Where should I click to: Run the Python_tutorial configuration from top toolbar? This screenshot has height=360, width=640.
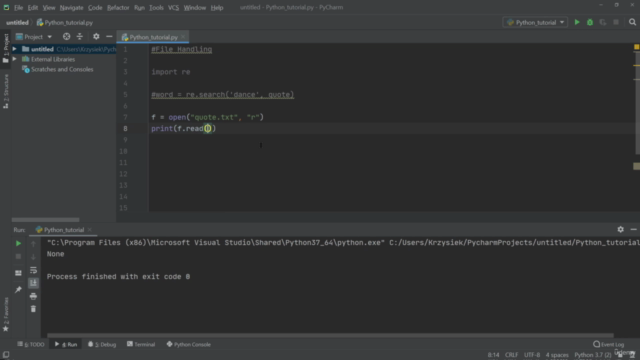point(577,22)
